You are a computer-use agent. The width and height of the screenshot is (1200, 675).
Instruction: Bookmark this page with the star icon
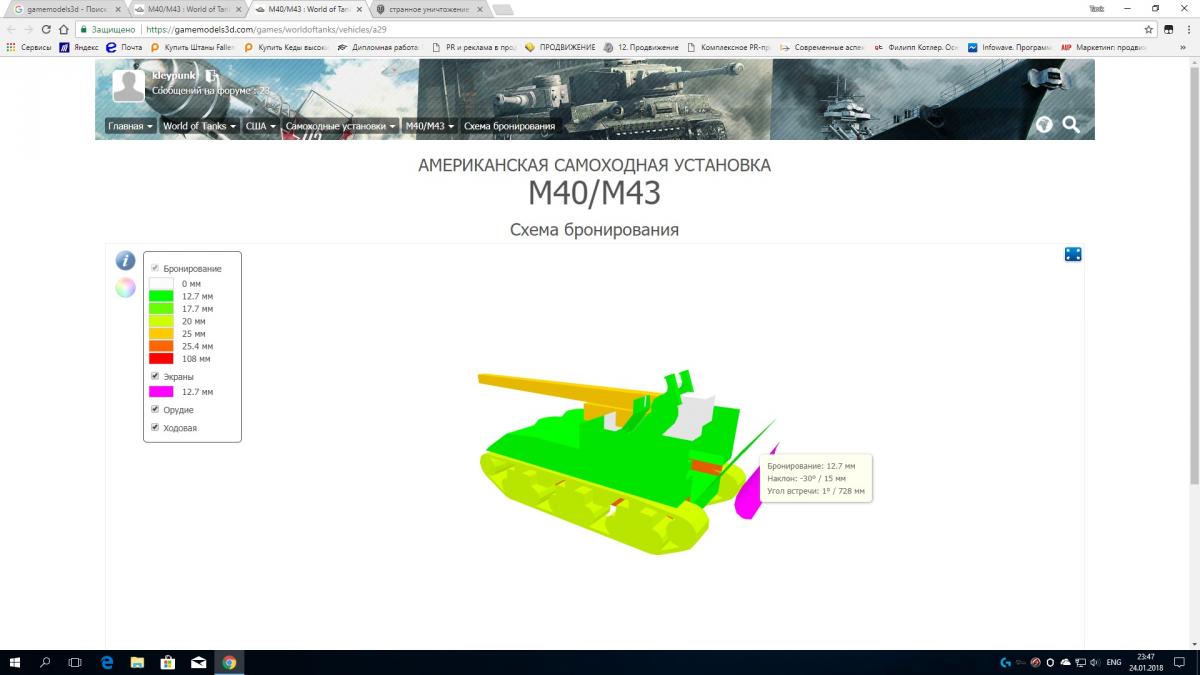click(1149, 30)
